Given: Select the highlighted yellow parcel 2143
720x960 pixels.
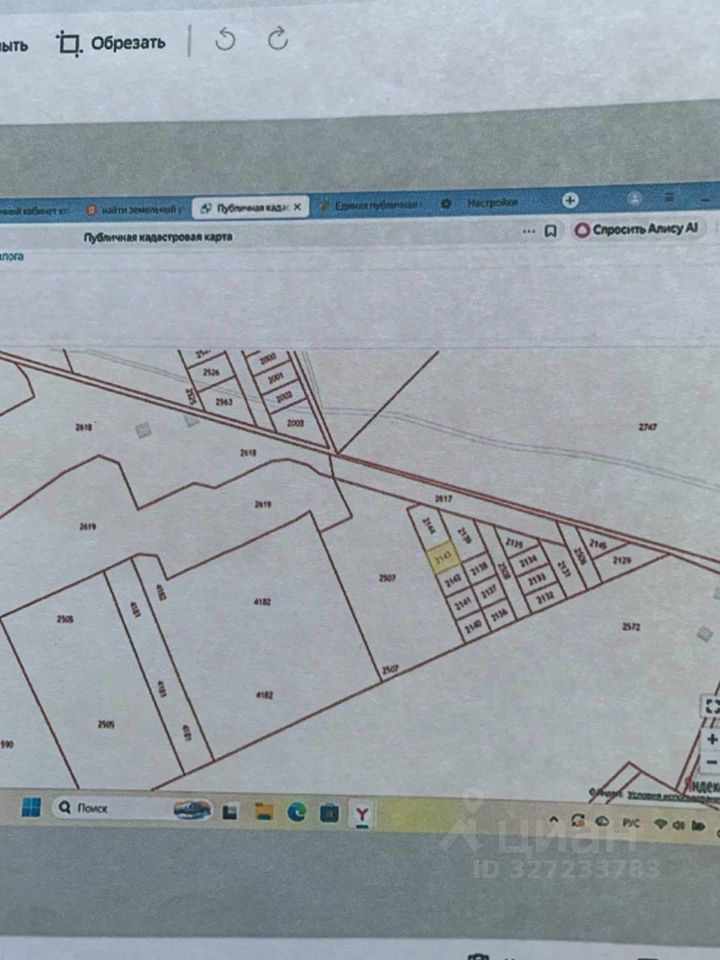Looking at the screenshot, I should point(443,557).
